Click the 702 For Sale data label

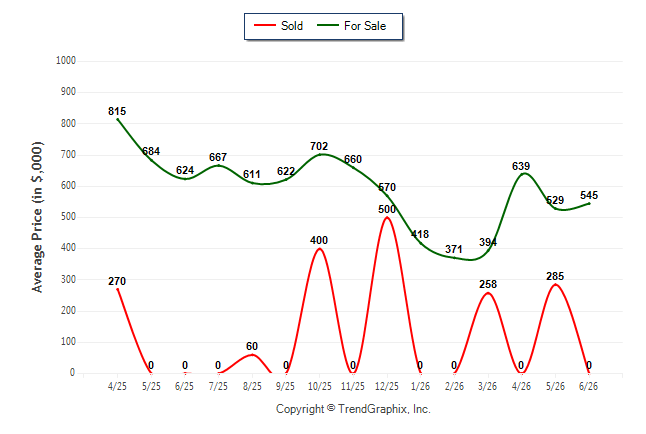319,146
